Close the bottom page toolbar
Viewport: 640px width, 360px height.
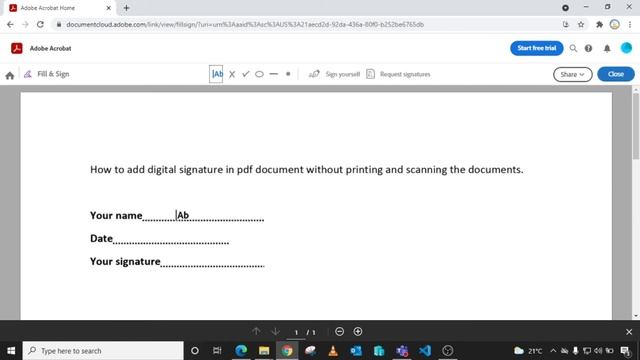coord(629,332)
